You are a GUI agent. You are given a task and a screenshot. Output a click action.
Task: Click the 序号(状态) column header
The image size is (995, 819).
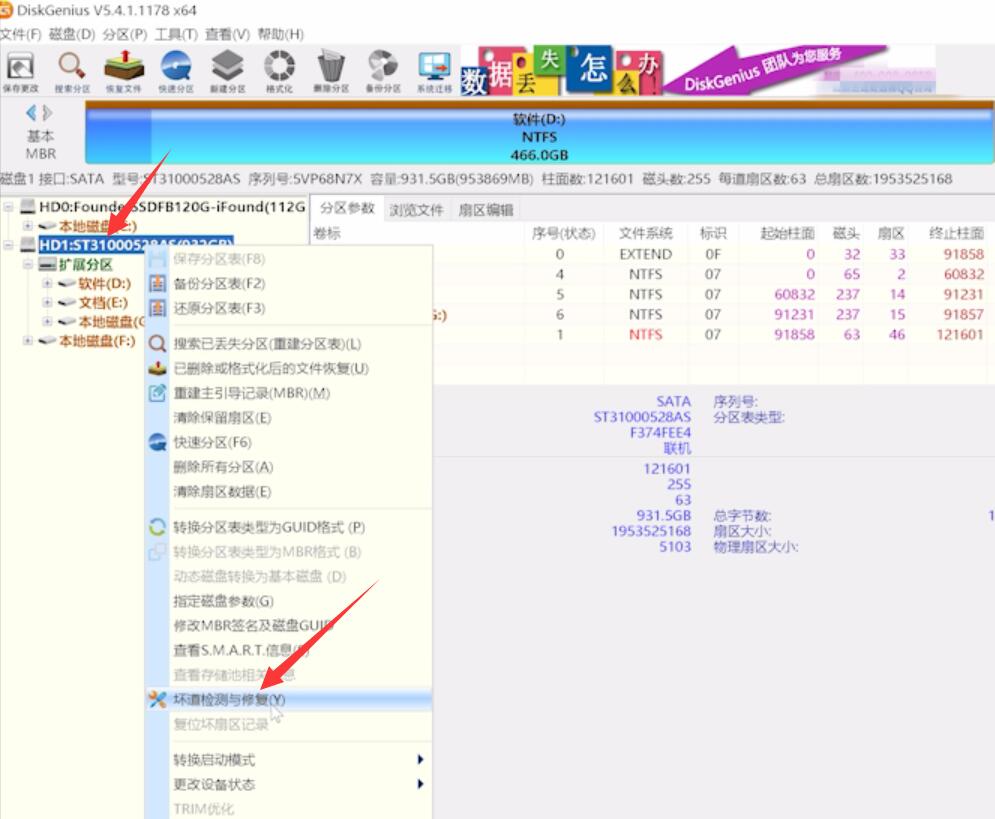pyautogui.click(x=563, y=233)
